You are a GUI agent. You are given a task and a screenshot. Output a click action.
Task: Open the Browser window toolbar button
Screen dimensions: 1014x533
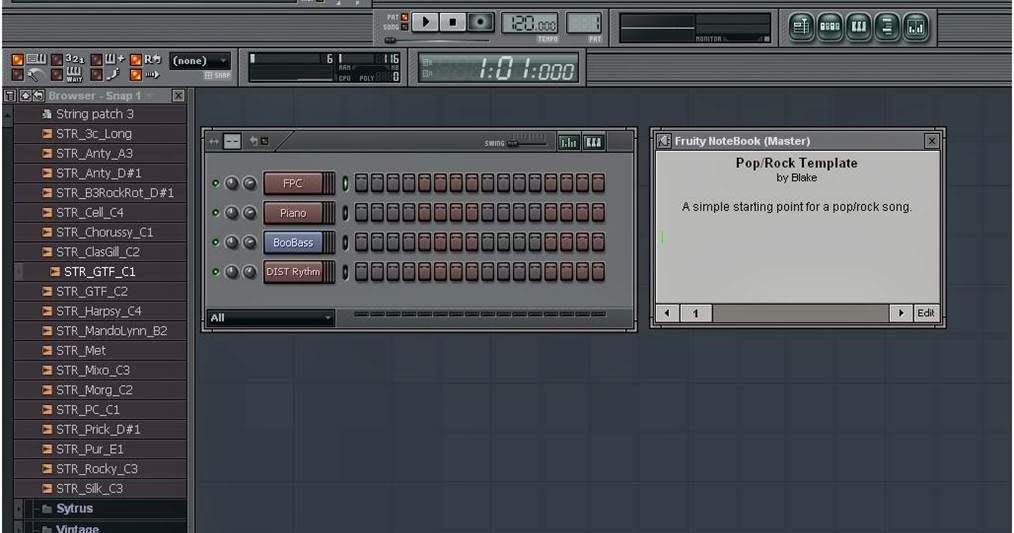click(x=887, y=27)
